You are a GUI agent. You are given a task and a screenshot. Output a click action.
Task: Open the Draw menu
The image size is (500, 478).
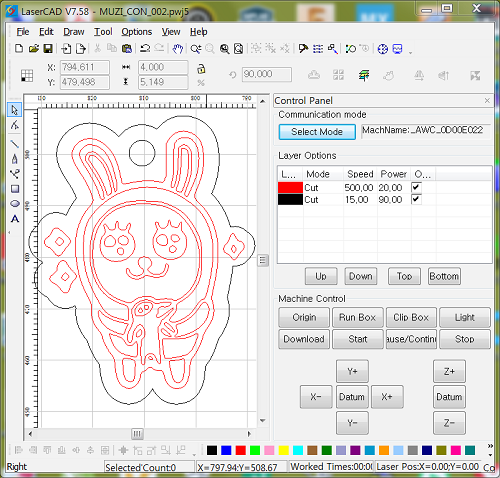click(x=74, y=32)
